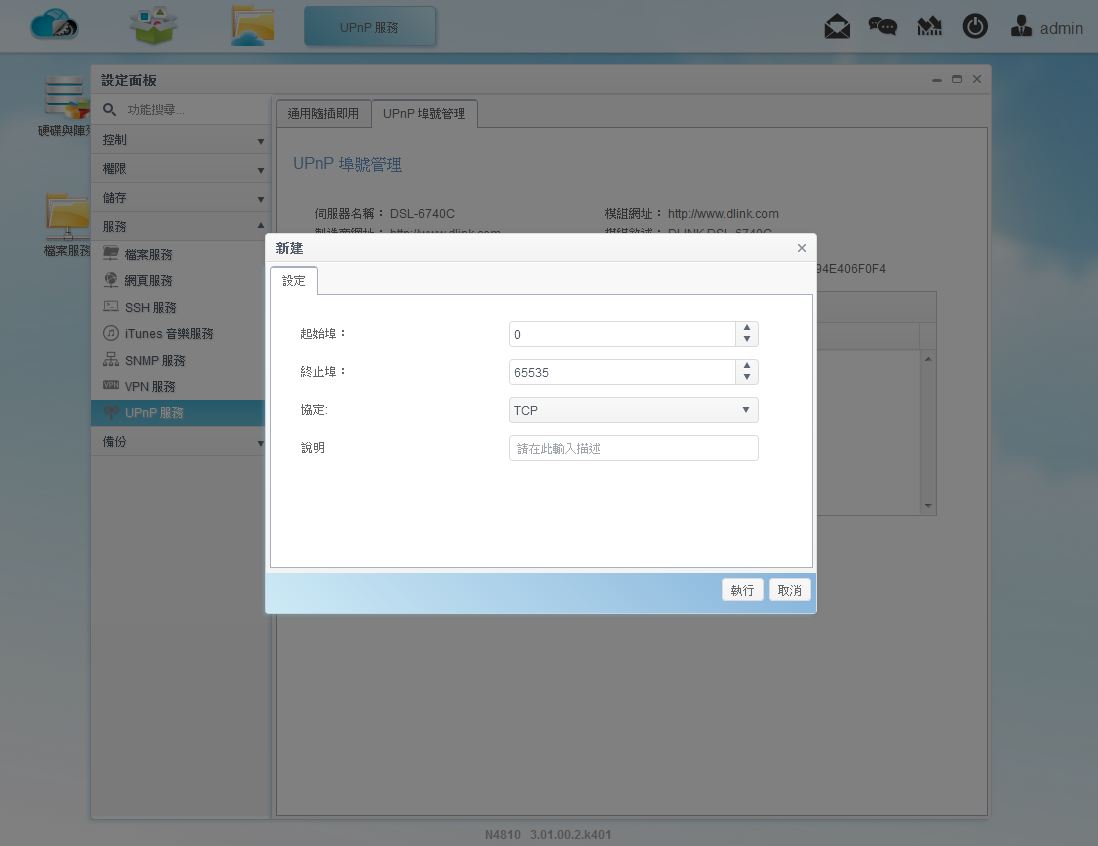The width and height of the screenshot is (1098, 846).
Task: Select UPnP 服務 in sidebar
Action: (x=178, y=412)
